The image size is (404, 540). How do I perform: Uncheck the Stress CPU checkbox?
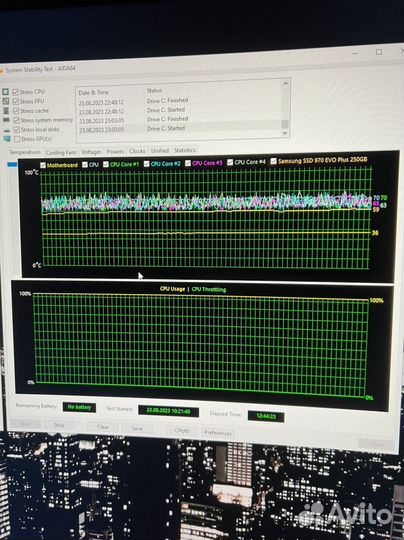click(15, 92)
